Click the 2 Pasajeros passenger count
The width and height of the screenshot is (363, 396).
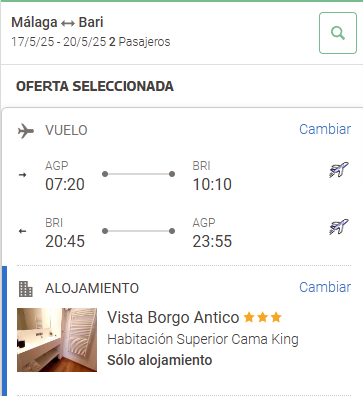coord(140,42)
